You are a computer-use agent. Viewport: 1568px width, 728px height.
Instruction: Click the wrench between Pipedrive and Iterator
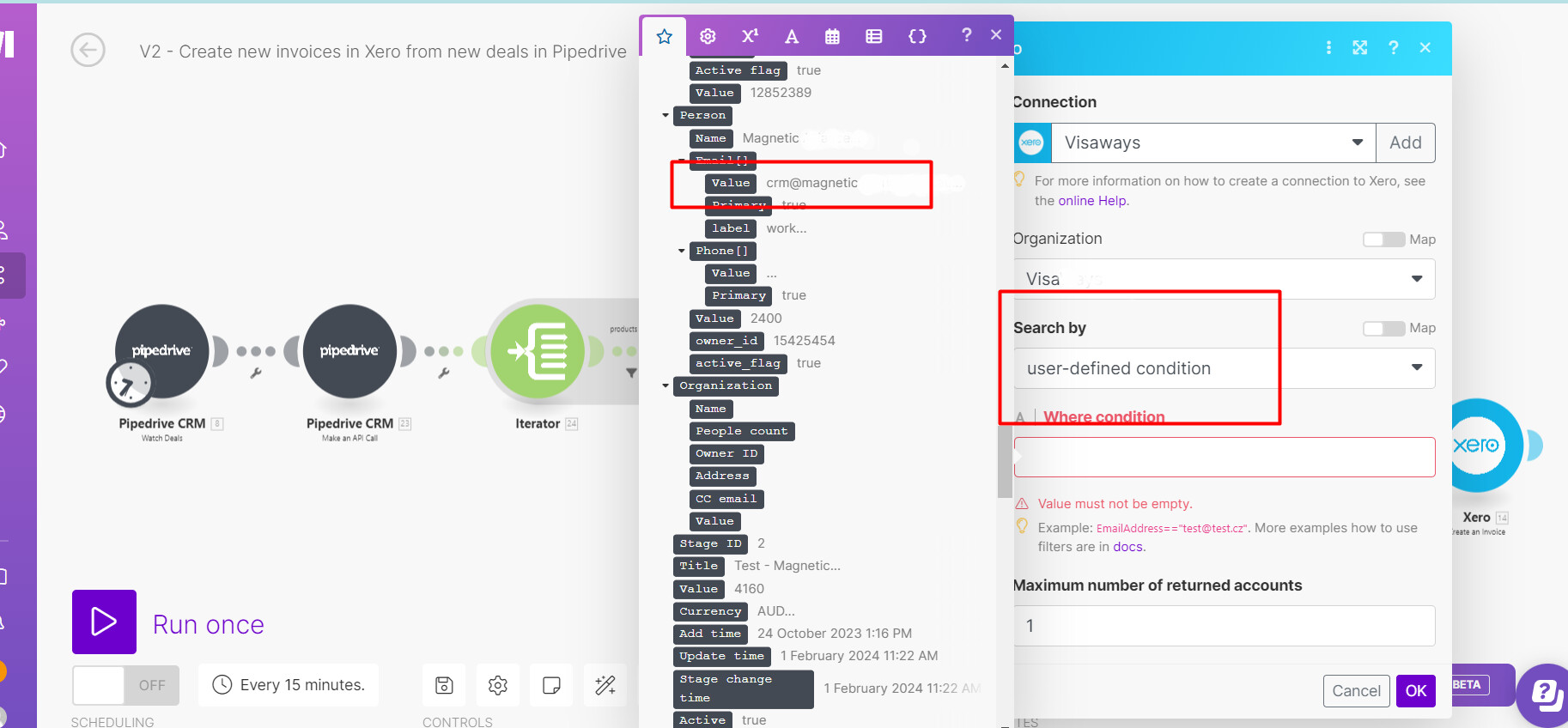pyautogui.click(x=444, y=373)
